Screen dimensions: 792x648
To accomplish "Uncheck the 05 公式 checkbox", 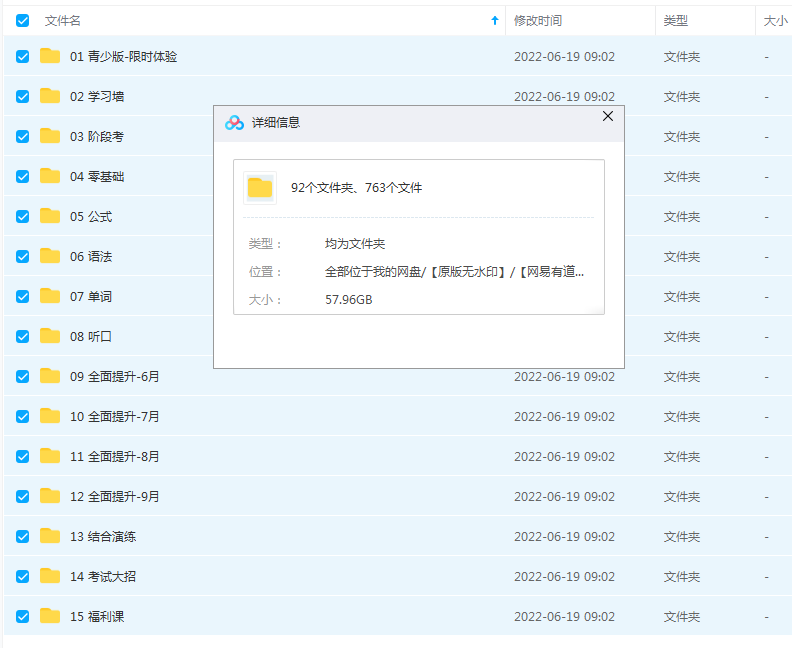I will point(22,217).
